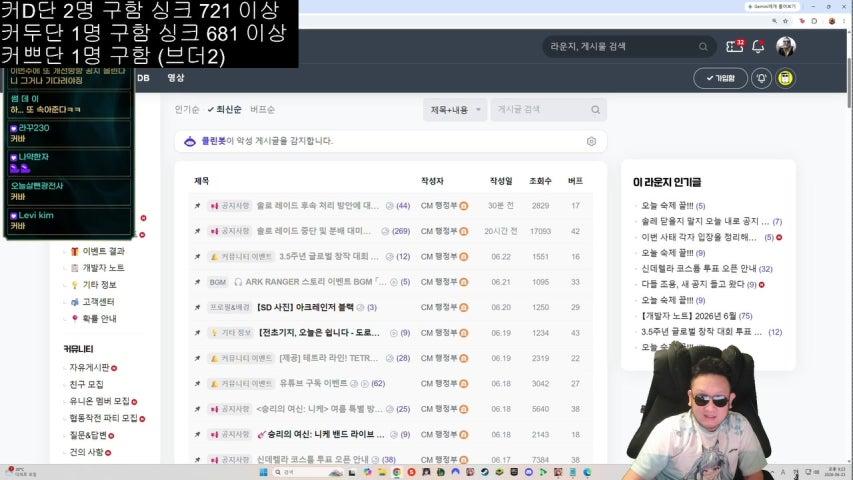Open the DB tab in lounge menu
This screenshot has width=853, height=480.
(143, 78)
